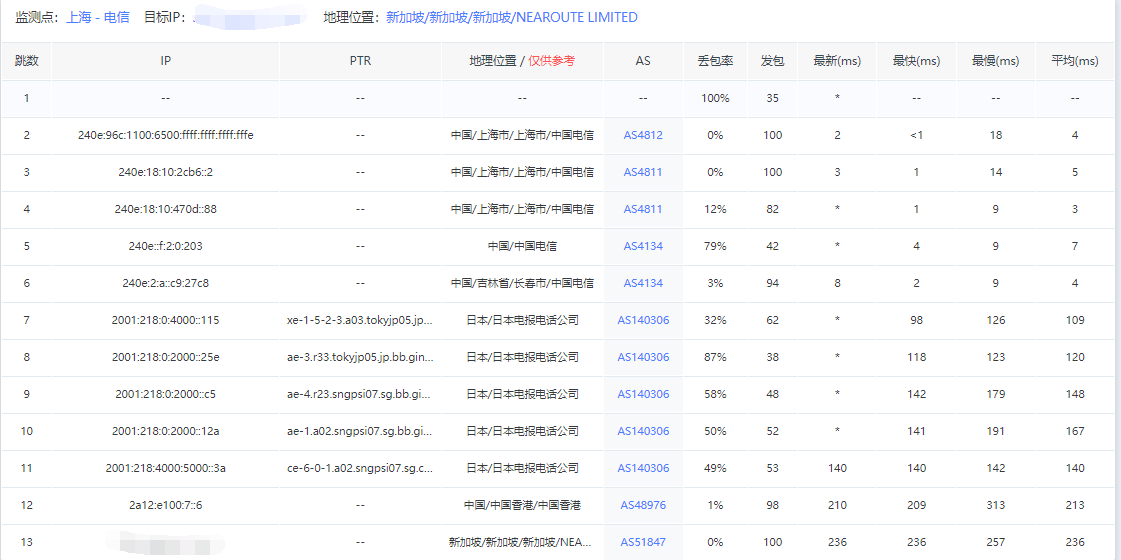Image resolution: width=1121 pixels, height=560 pixels.
Task: Select the 35 packets-sent value
Action: click(772, 98)
